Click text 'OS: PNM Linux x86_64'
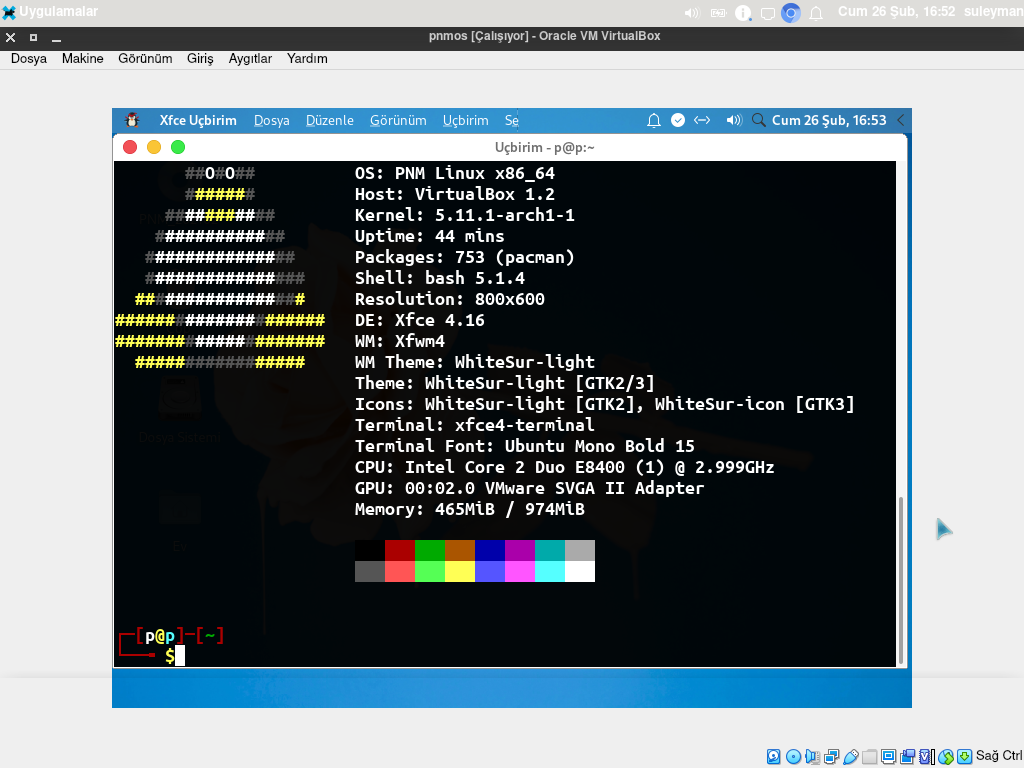Screen dimensions: 1024x768 (455, 173)
